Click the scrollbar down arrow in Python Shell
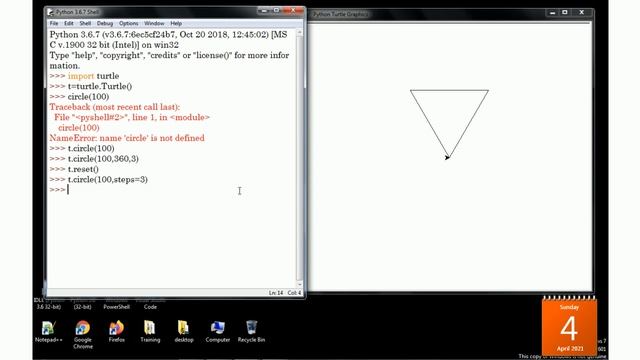 [300, 284]
